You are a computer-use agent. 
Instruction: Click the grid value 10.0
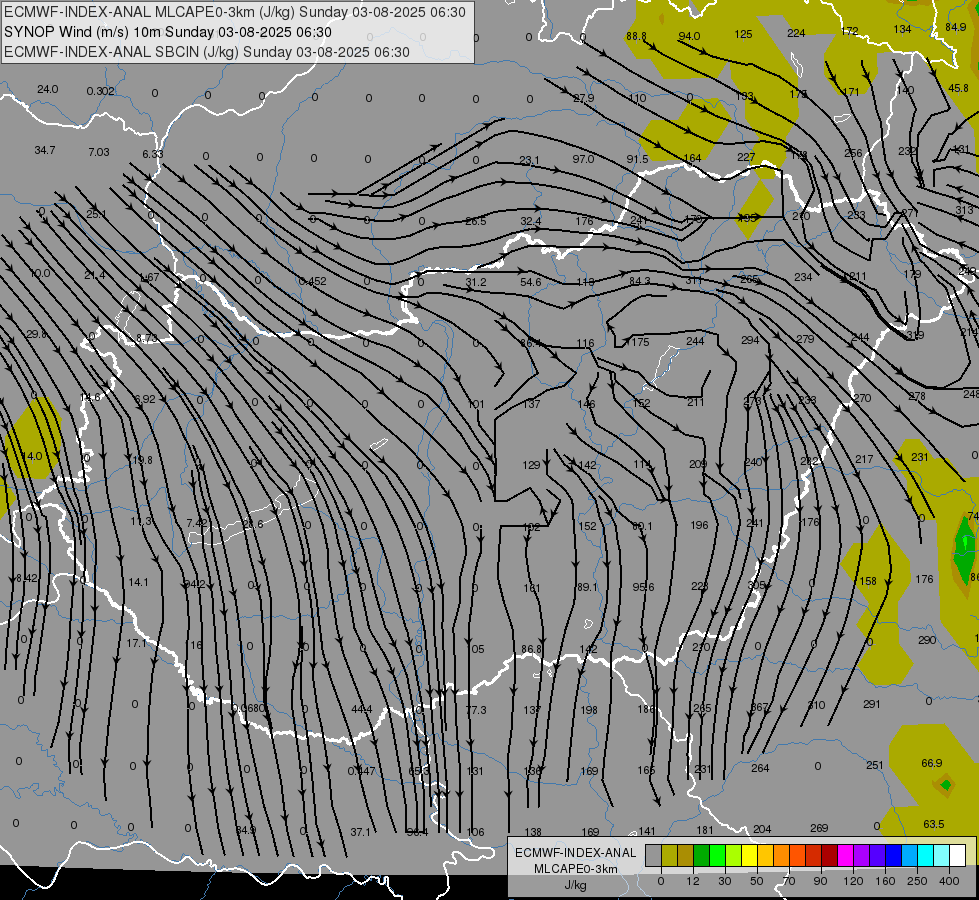click(x=40, y=273)
